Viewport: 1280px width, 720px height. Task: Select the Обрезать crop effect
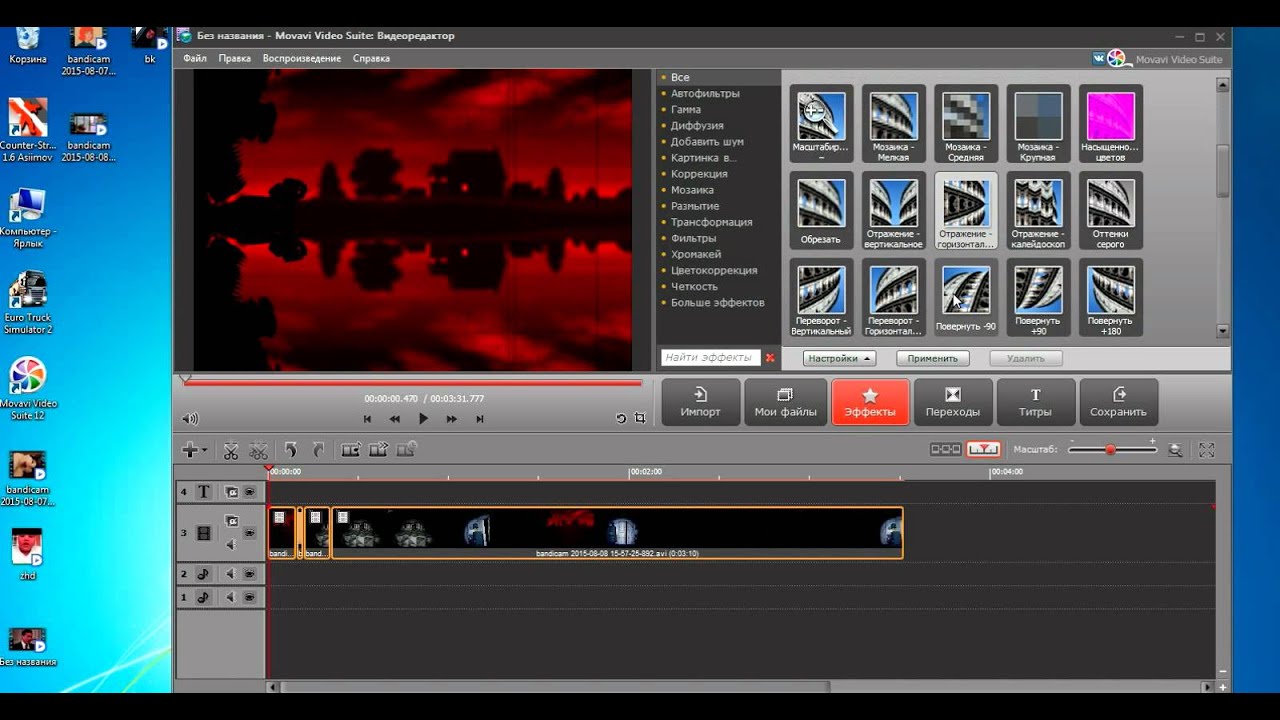(821, 211)
